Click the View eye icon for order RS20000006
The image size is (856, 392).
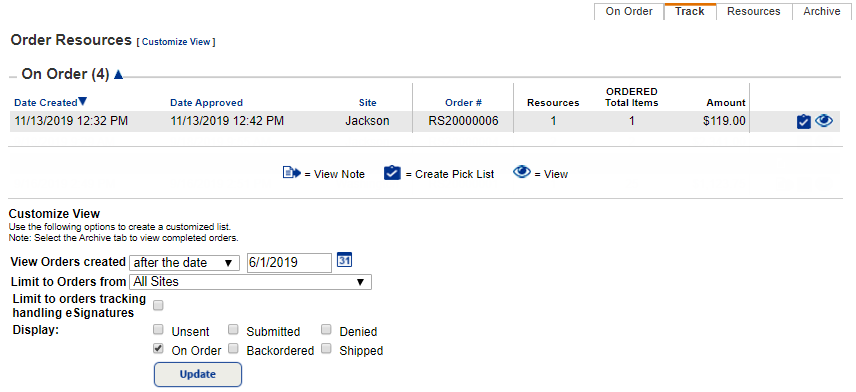[824, 121]
